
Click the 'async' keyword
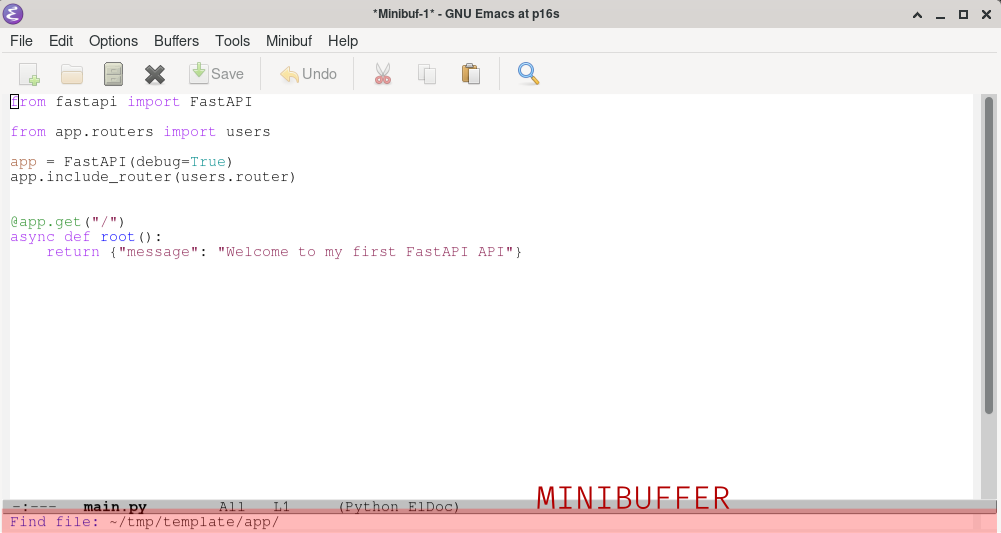tap(33, 237)
